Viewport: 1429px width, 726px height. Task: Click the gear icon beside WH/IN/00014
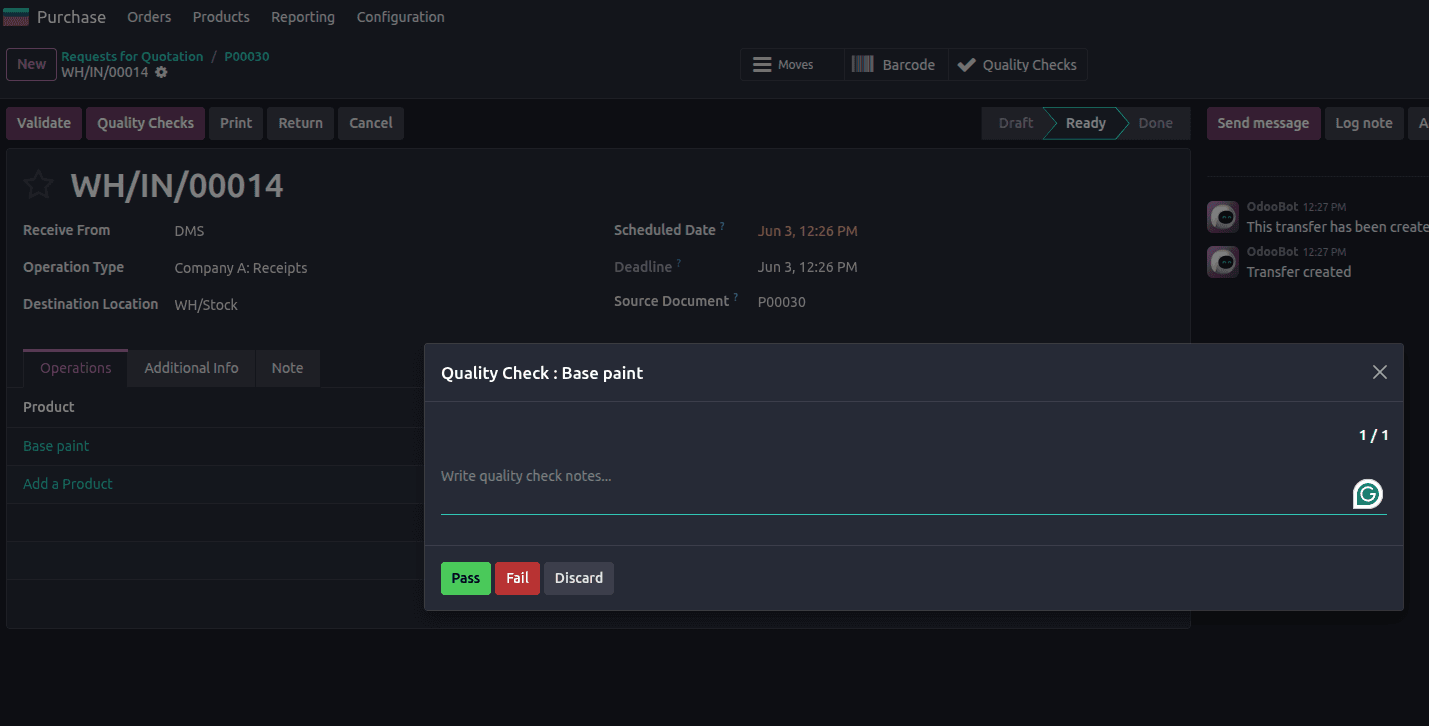[161, 72]
